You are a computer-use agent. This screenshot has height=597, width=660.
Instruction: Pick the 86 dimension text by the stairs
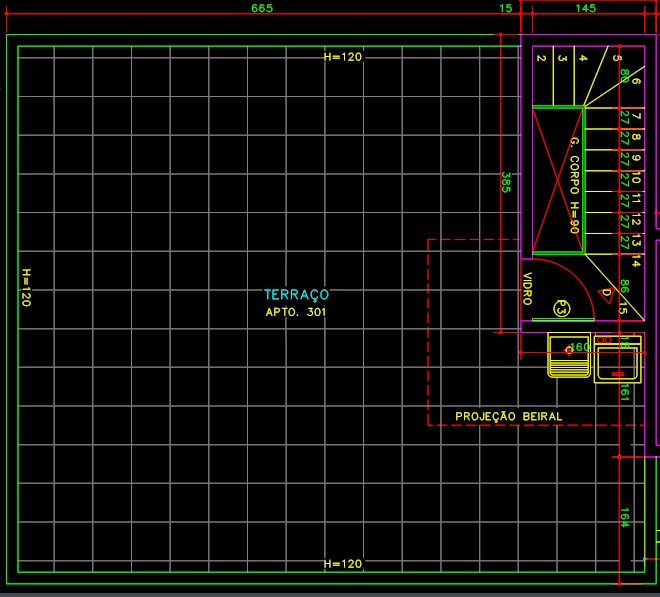pyautogui.click(x=625, y=286)
